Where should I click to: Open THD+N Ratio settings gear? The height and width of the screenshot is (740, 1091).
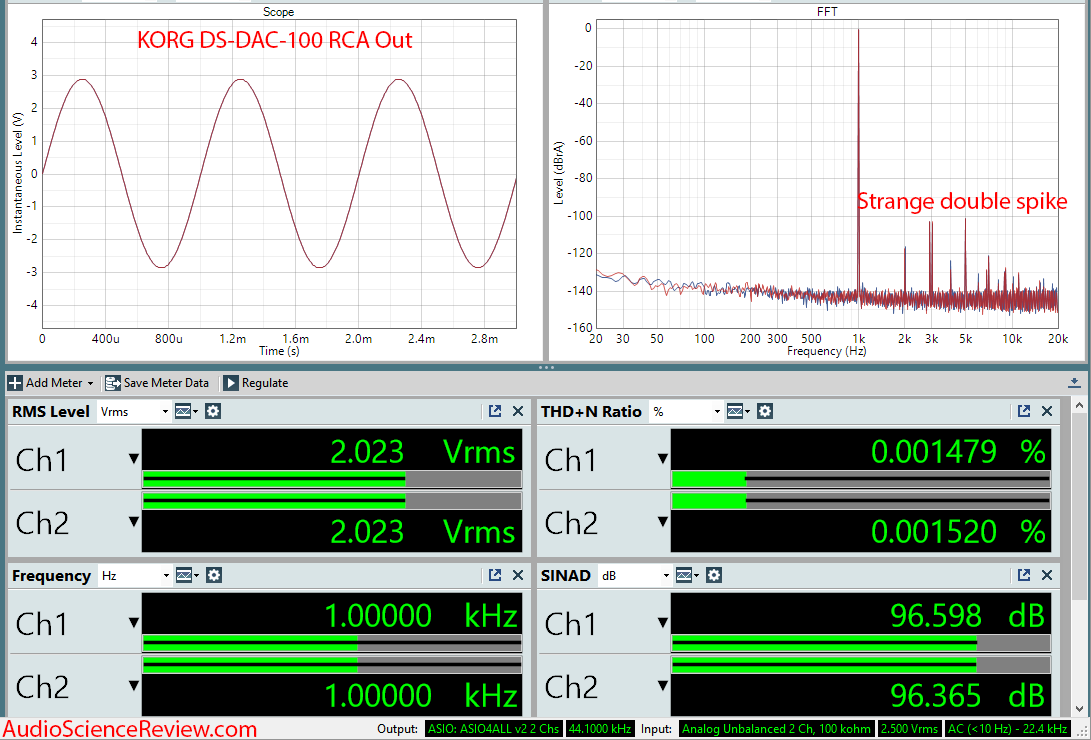[765, 411]
